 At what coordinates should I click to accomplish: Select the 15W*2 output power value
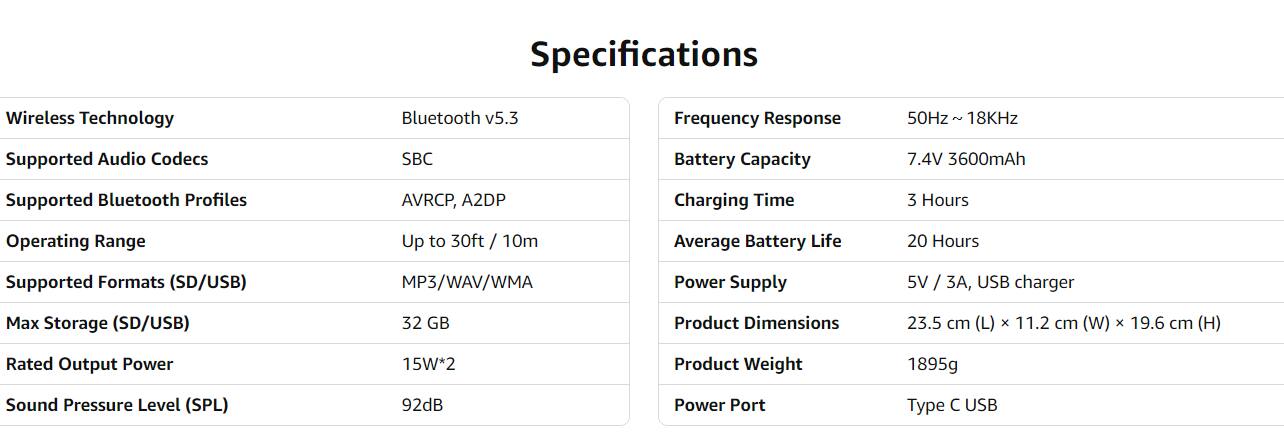(428, 364)
